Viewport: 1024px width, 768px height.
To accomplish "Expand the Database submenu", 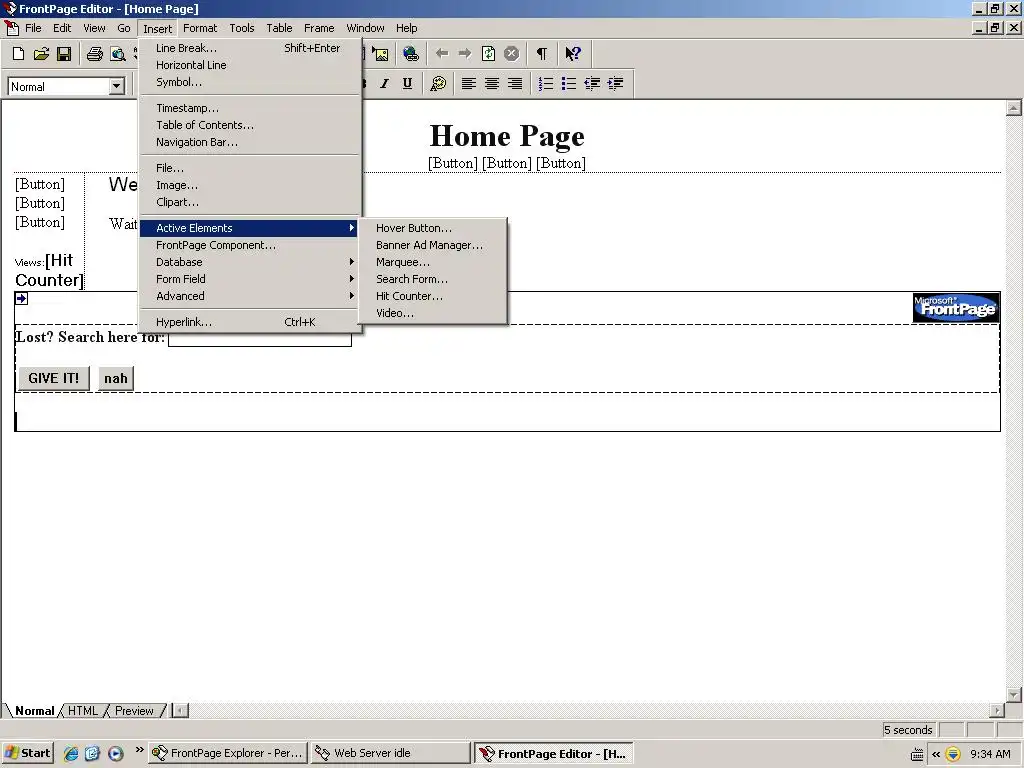I will (249, 262).
